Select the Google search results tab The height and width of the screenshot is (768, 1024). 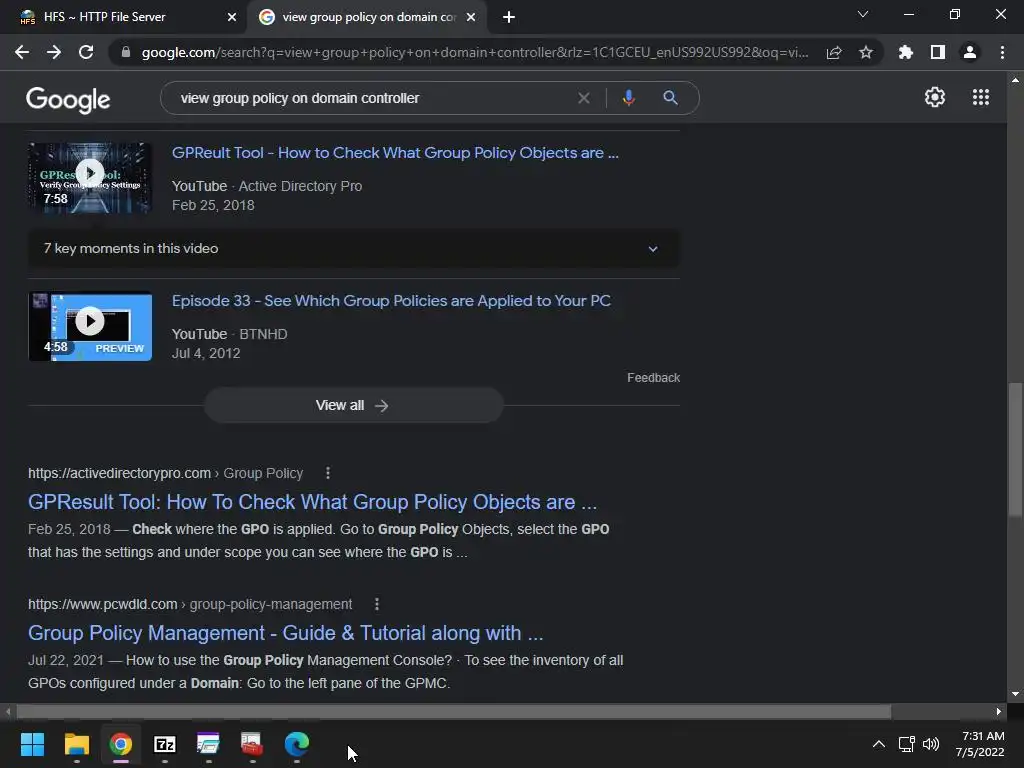tap(357, 17)
